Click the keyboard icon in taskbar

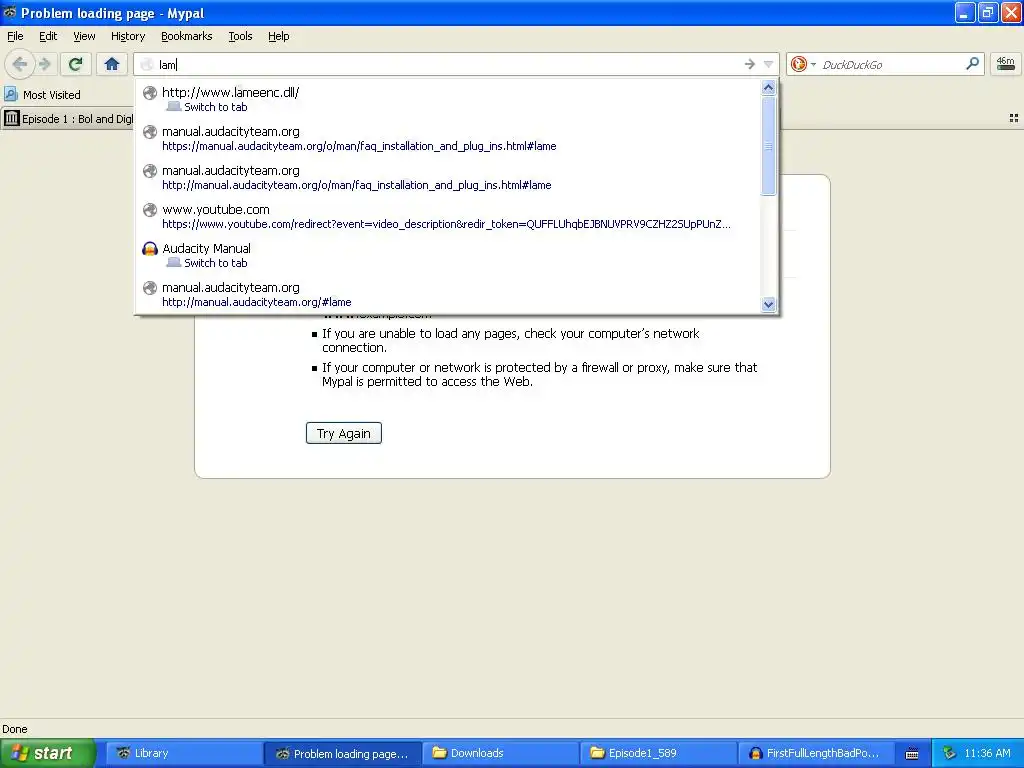[x=912, y=754]
